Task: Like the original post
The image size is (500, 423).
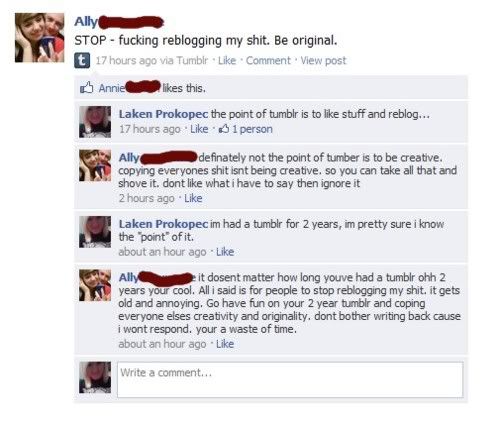Action: click(227, 61)
